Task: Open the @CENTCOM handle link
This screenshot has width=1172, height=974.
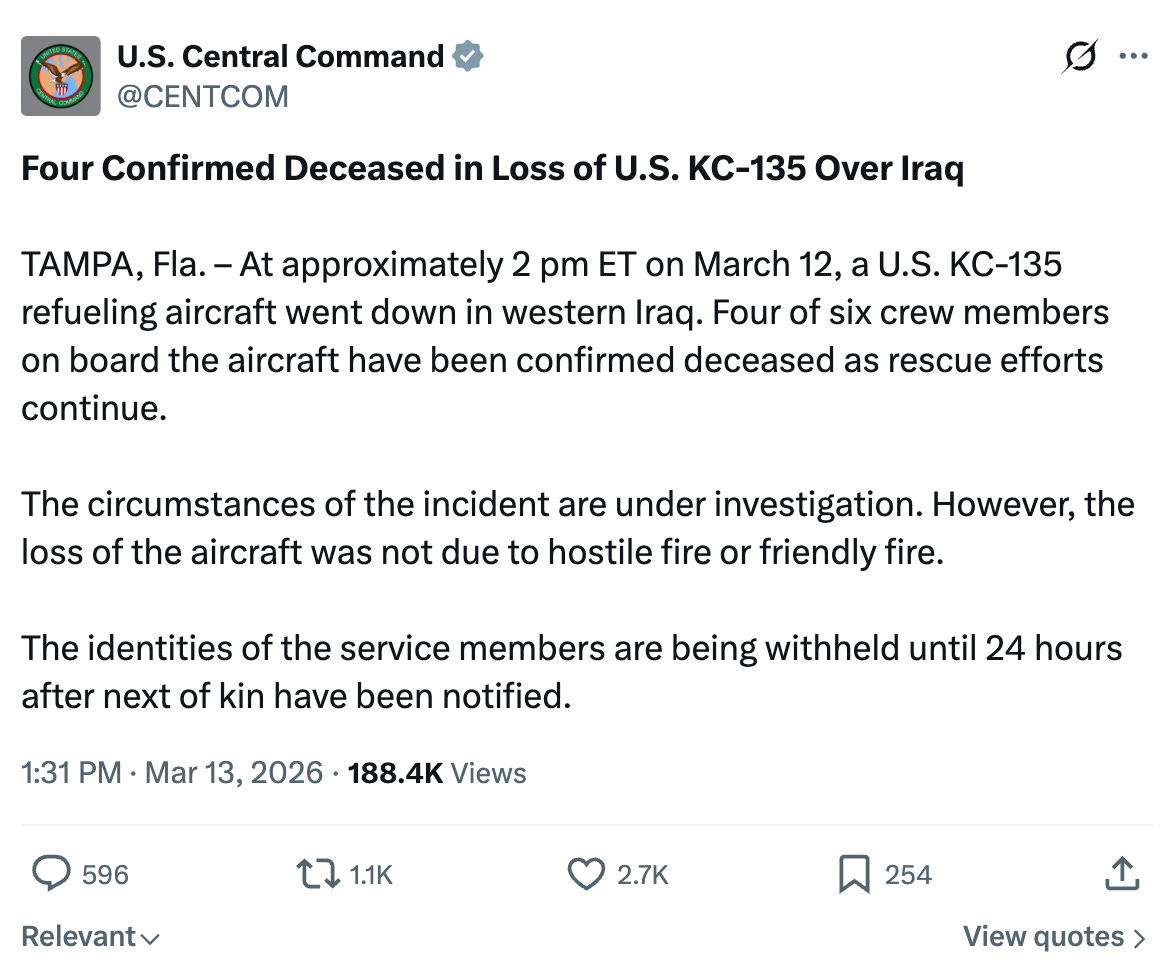Action: [x=202, y=96]
